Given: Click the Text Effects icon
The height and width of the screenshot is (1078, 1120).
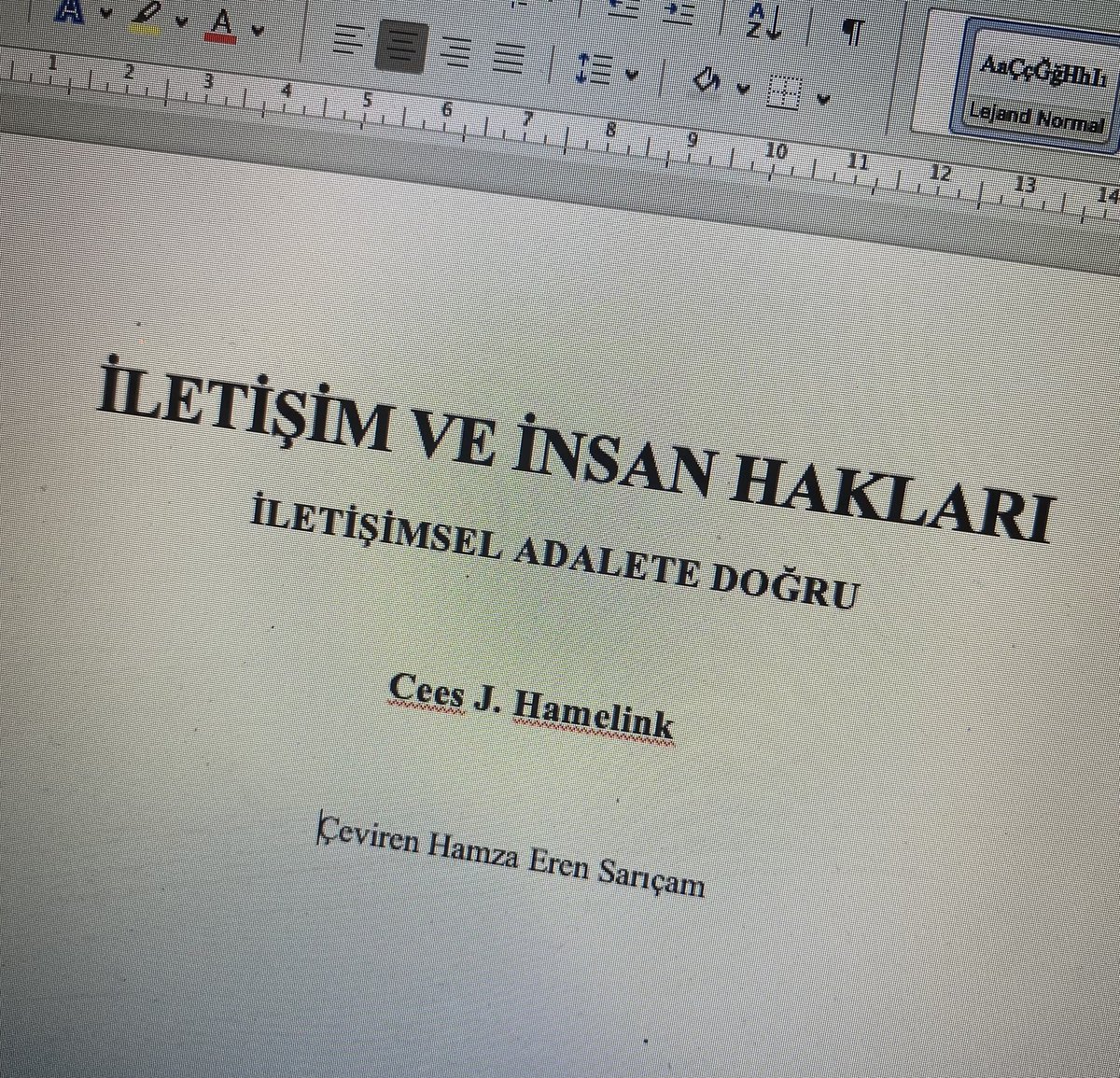Looking at the screenshot, I should click(x=68, y=11).
